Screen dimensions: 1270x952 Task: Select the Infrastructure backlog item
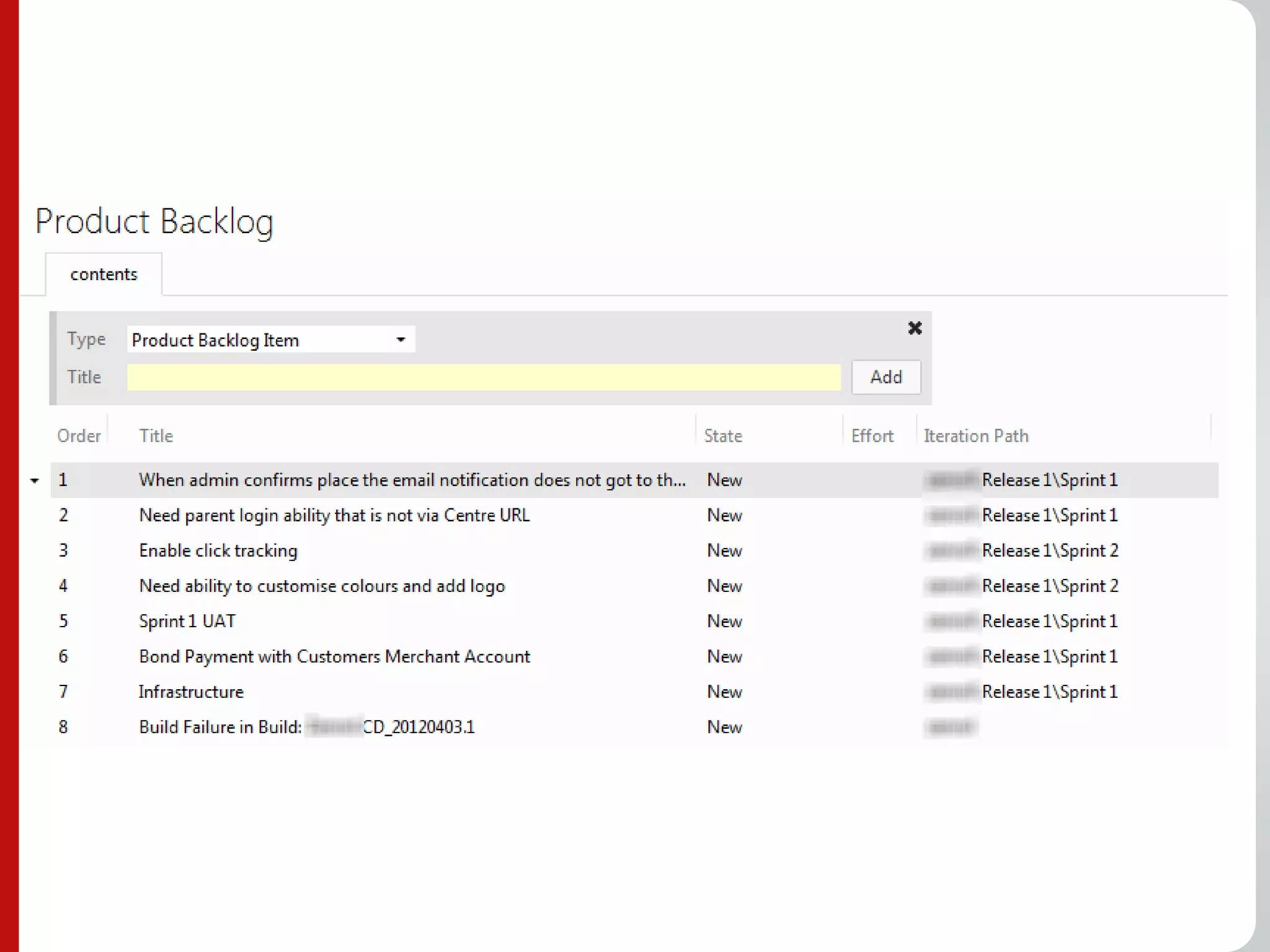tap(191, 692)
